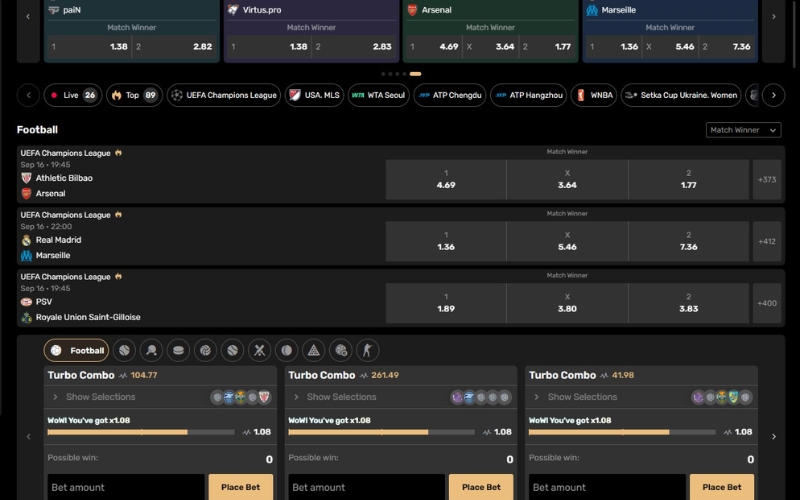Choose the cricket crossed-bats sport icon
Viewport: 800px width, 500px height.
[260, 351]
